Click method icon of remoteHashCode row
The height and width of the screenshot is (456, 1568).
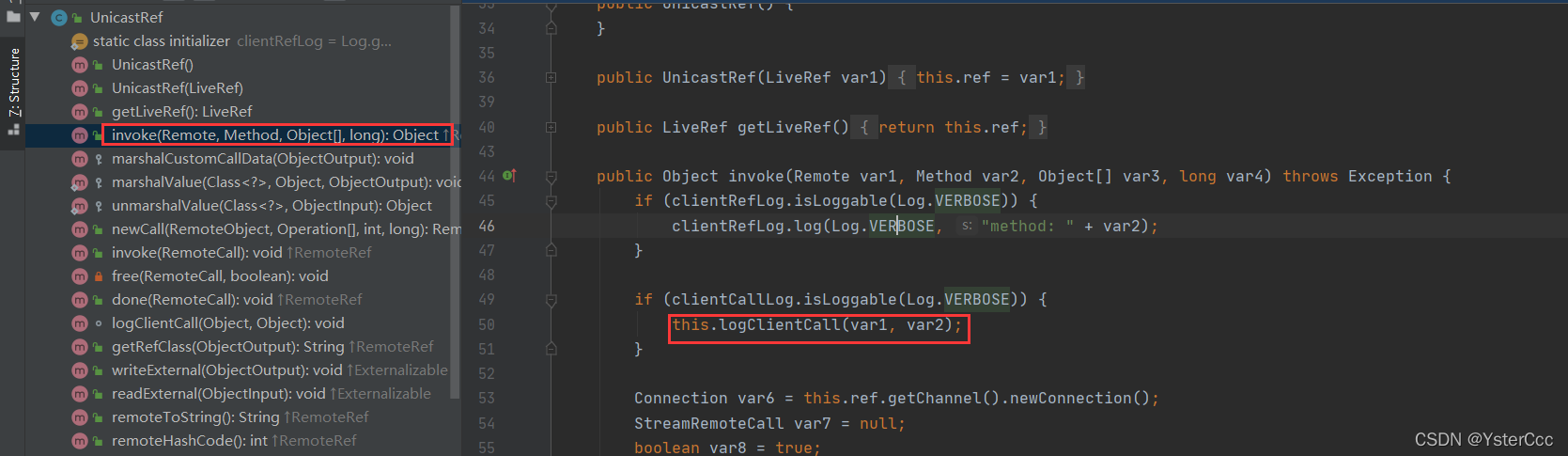tap(80, 441)
